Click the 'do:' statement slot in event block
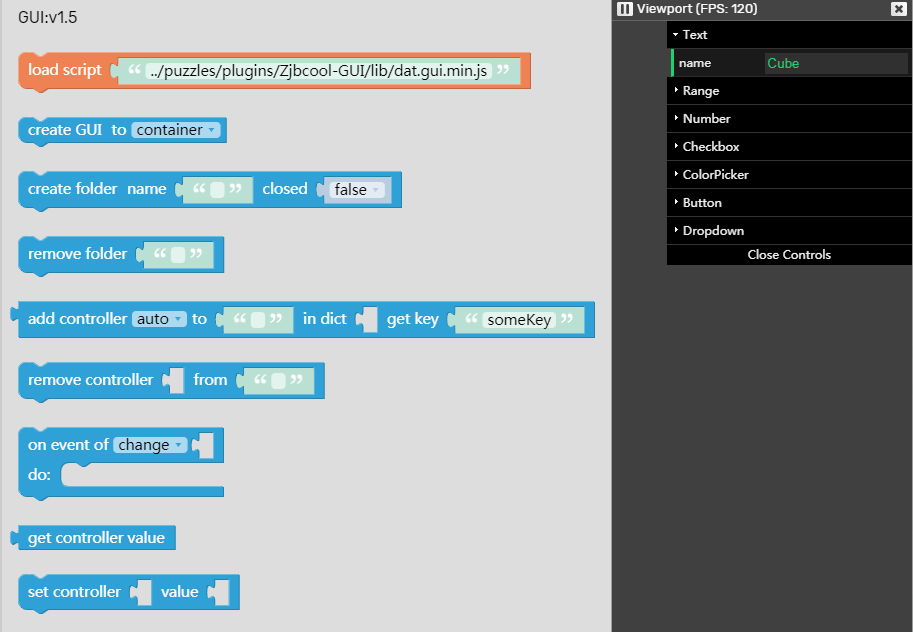Image resolution: width=913 pixels, height=632 pixels. [x=142, y=475]
